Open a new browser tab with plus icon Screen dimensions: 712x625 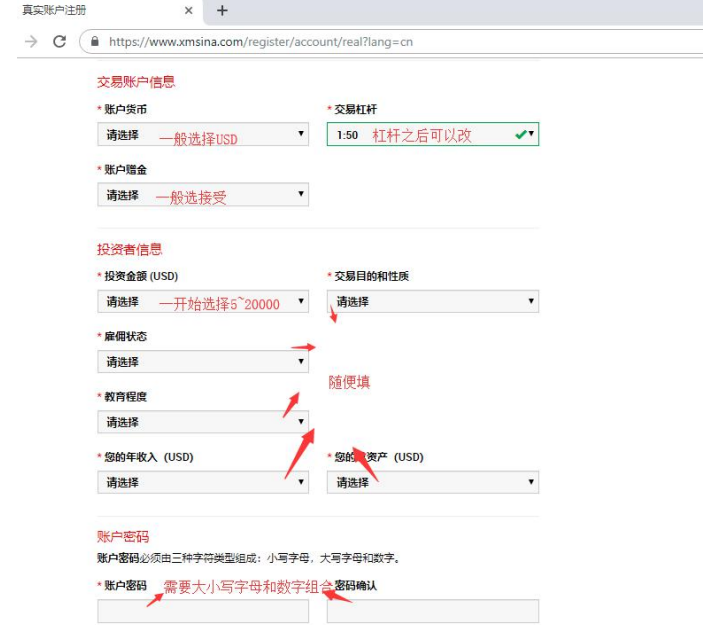tap(222, 11)
